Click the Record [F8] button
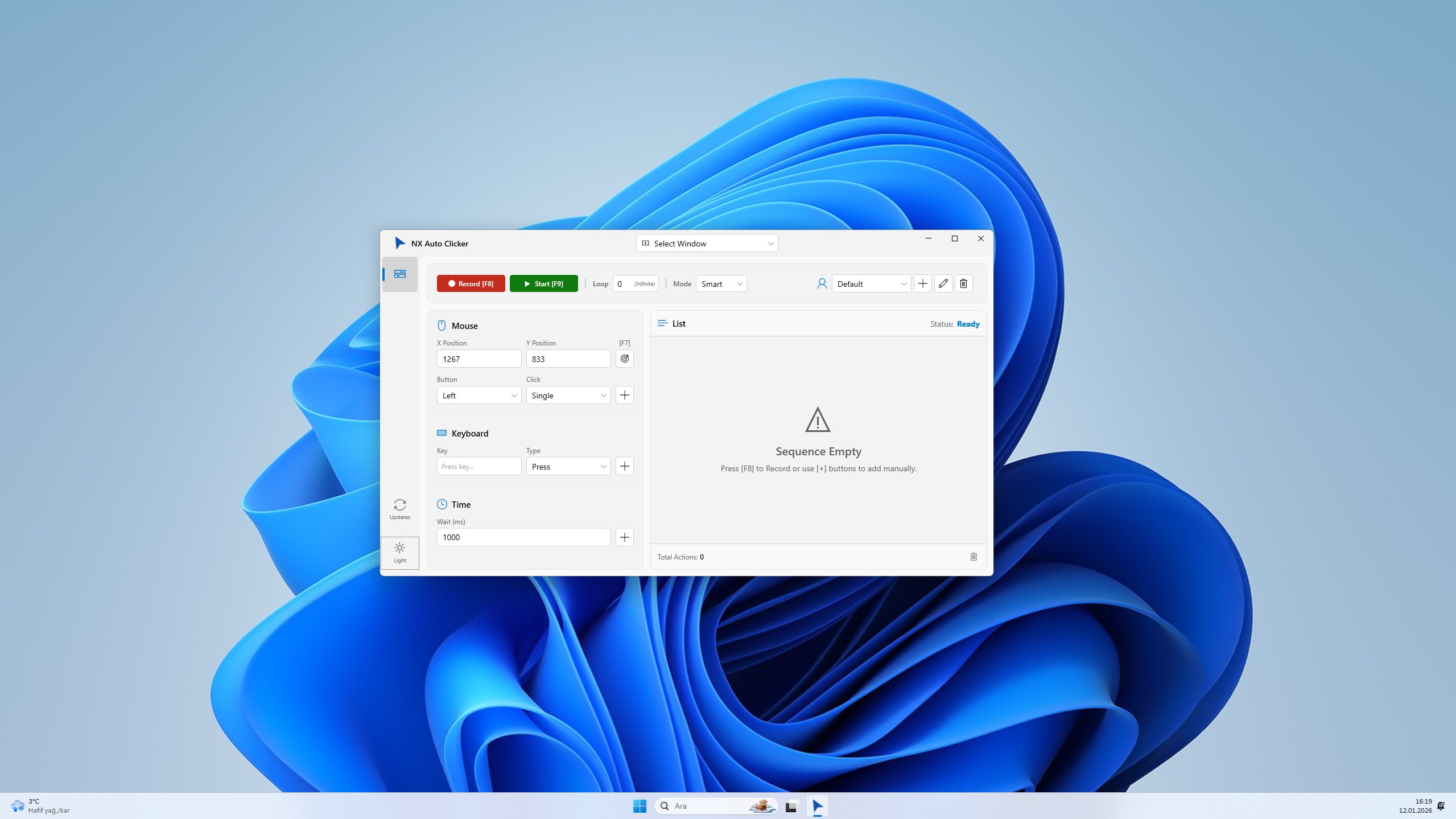This screenshot has width=1456, height=819. [471, 283]
